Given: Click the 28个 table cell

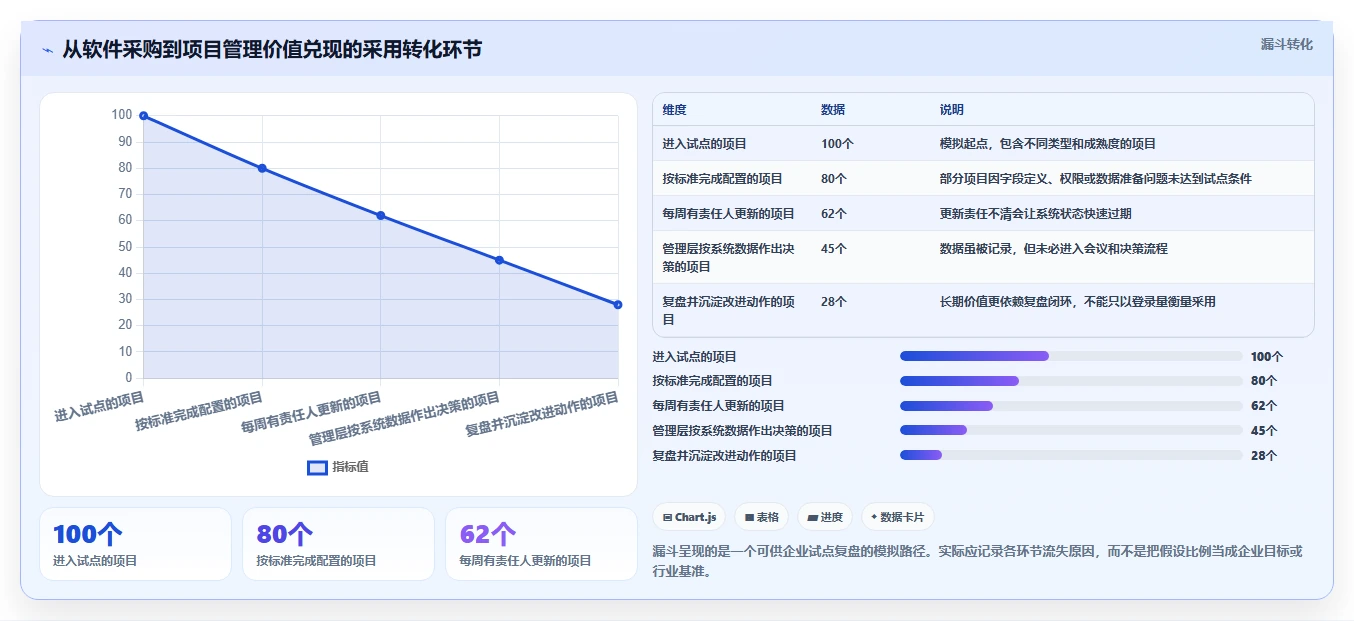Looking at the screenshot, I should click(834, 302).
